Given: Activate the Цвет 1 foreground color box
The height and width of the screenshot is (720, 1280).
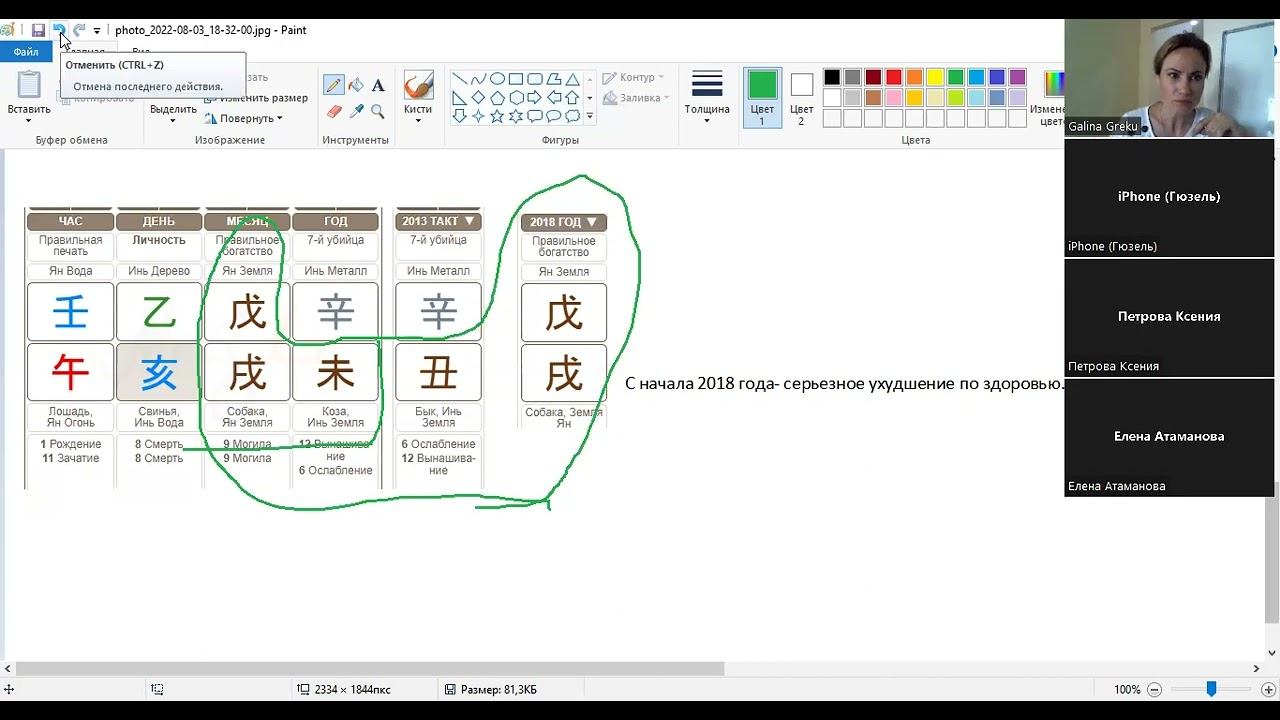Looking at the screenshot, I should click(762, 97).
